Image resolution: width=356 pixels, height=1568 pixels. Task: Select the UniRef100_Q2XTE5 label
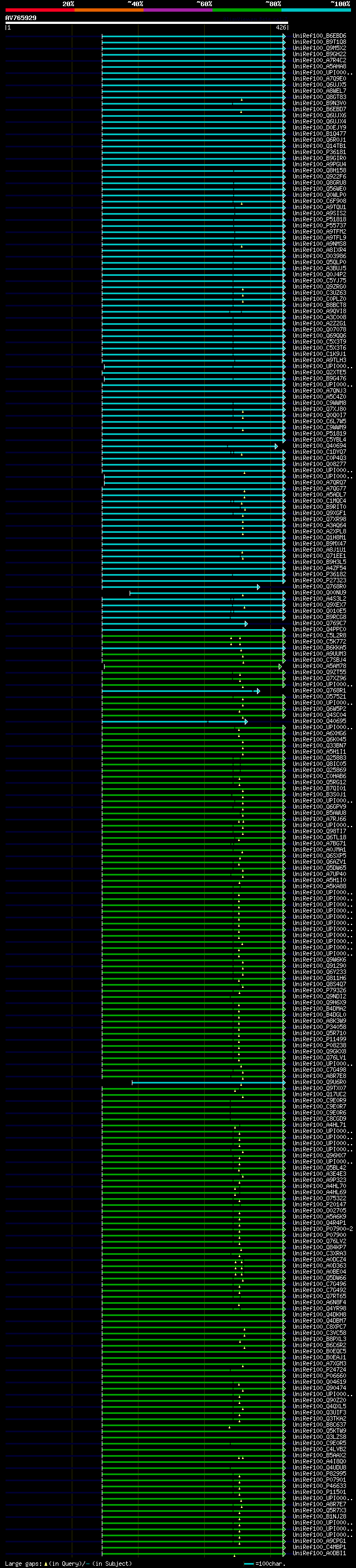point(319,373)
